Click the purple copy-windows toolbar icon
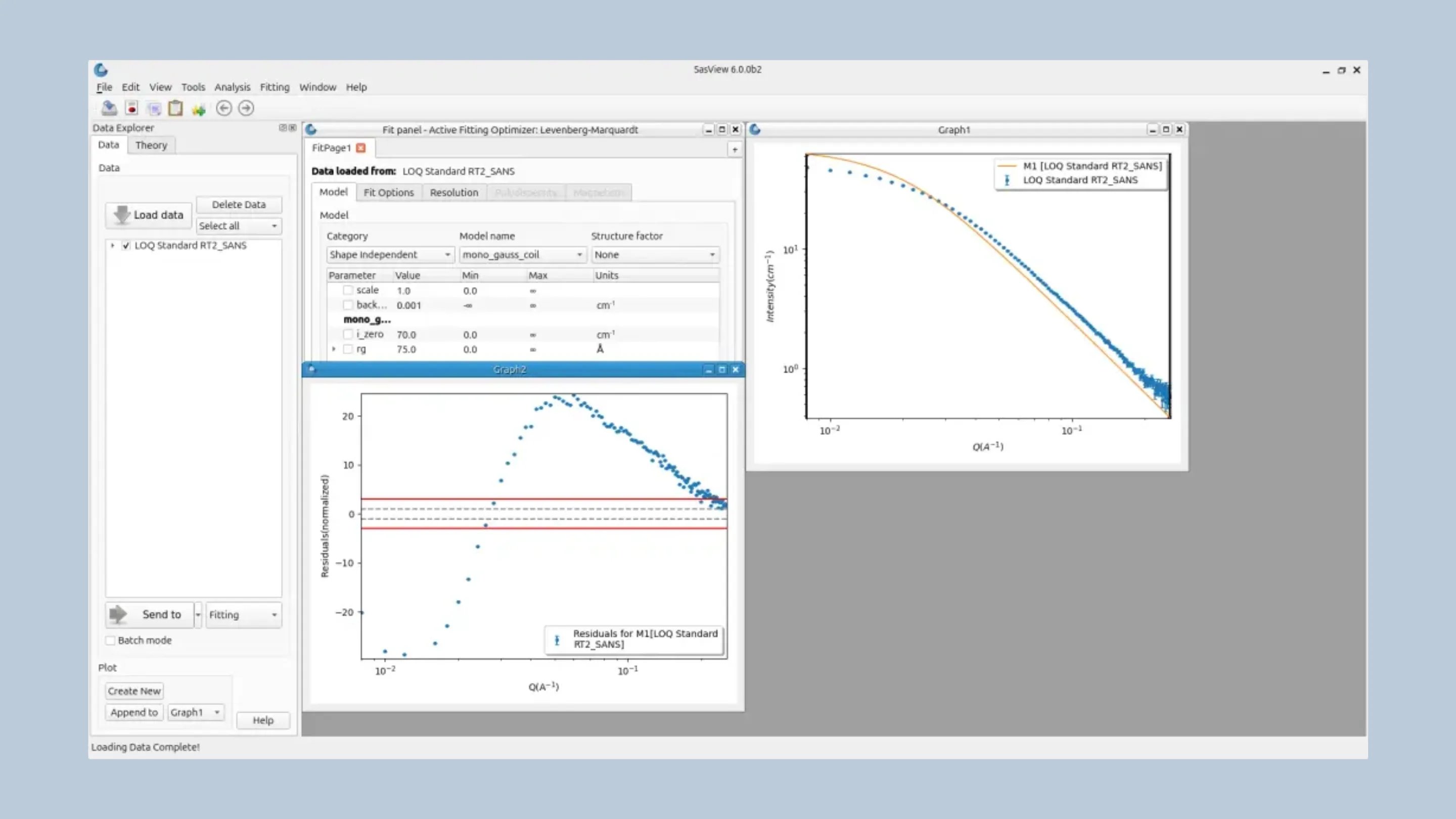 coord(154,109)
